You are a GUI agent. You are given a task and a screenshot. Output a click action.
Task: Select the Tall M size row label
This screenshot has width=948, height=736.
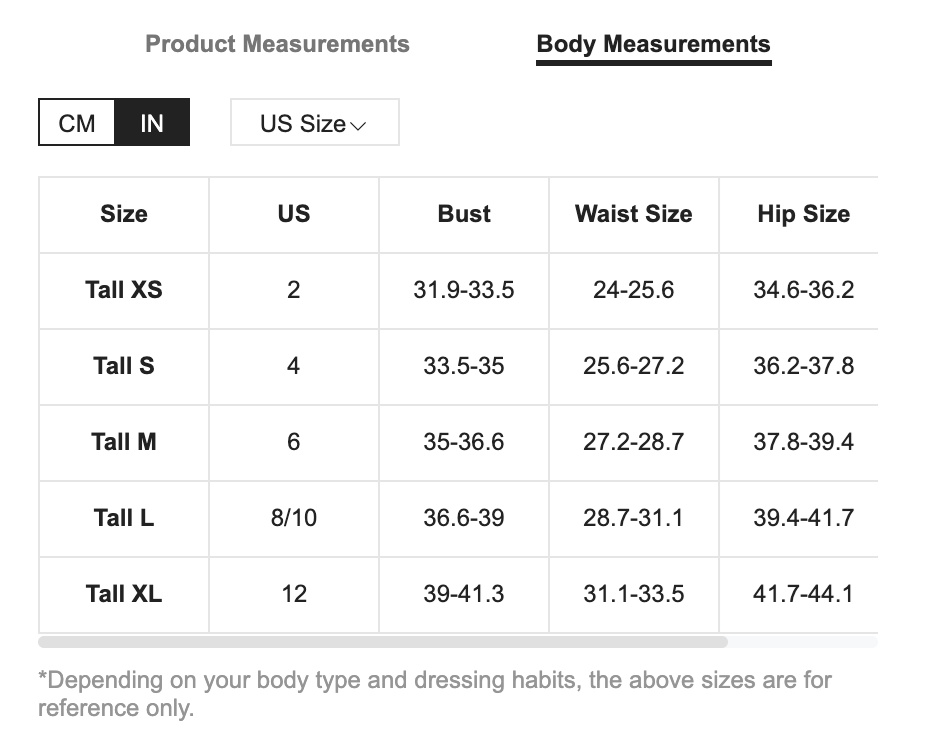coord(124,442)
